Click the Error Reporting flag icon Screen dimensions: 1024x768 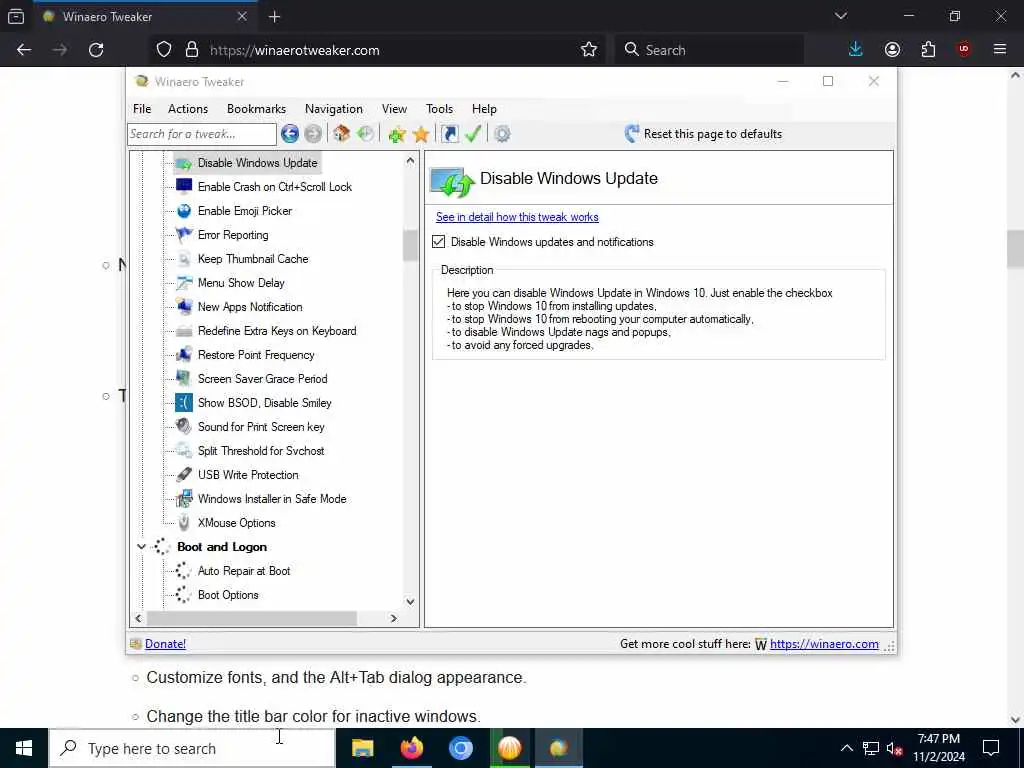[x=184, y=234]
